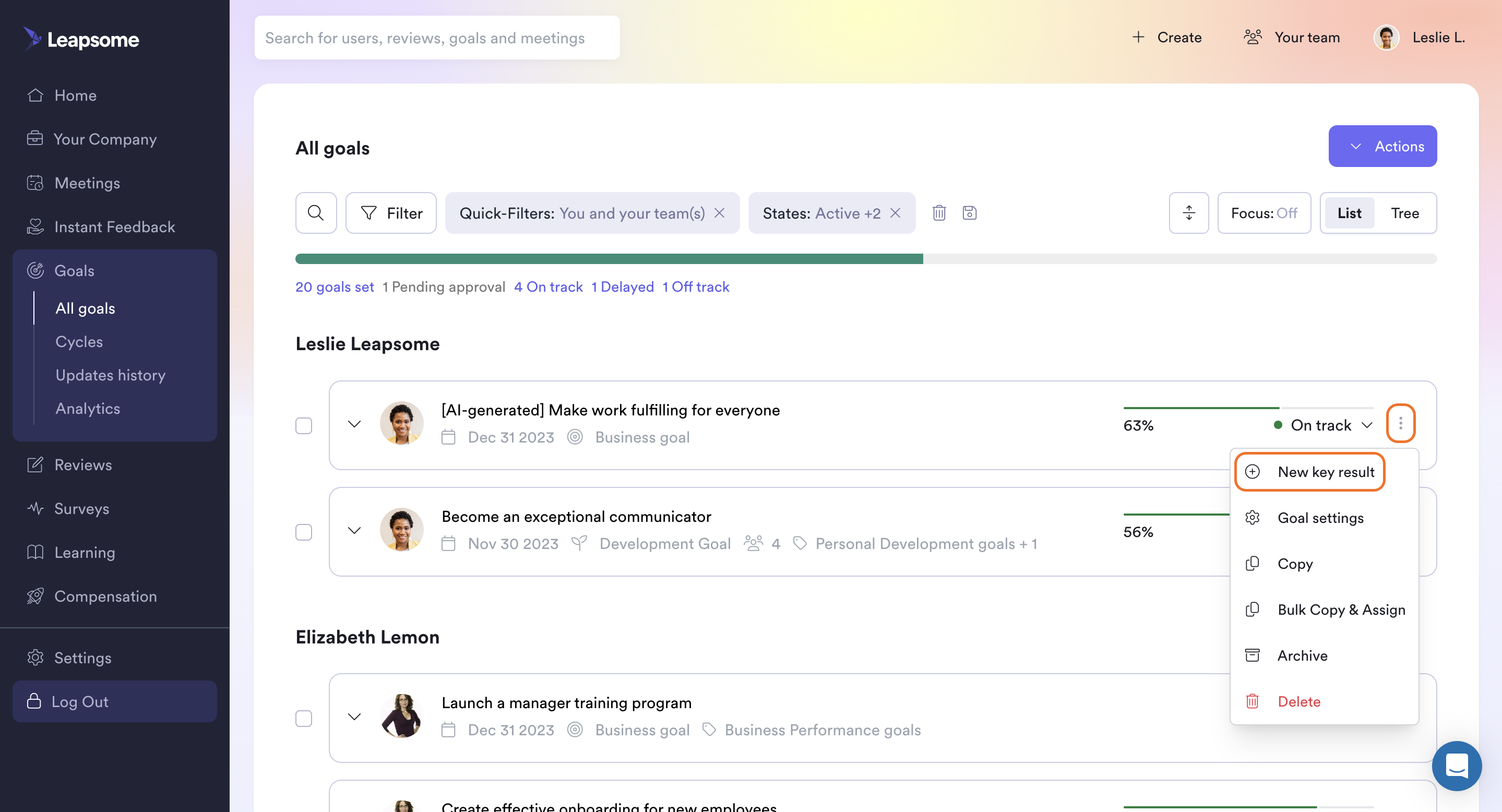Open the three-dot menu for Make work fulfilling goal

click(1400, 423)
